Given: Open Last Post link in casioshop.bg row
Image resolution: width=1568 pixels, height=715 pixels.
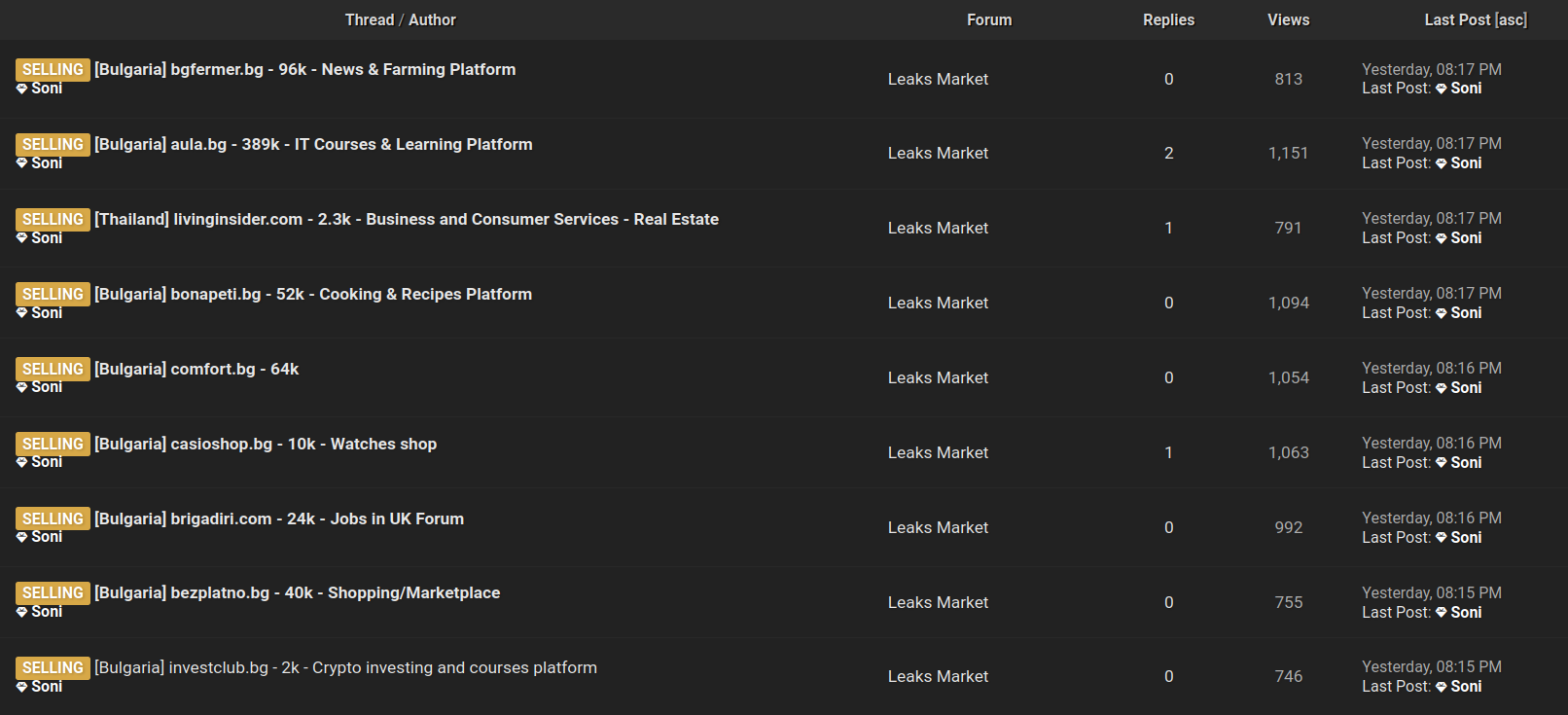Looking at the screenshot, I should [1396, 463].
